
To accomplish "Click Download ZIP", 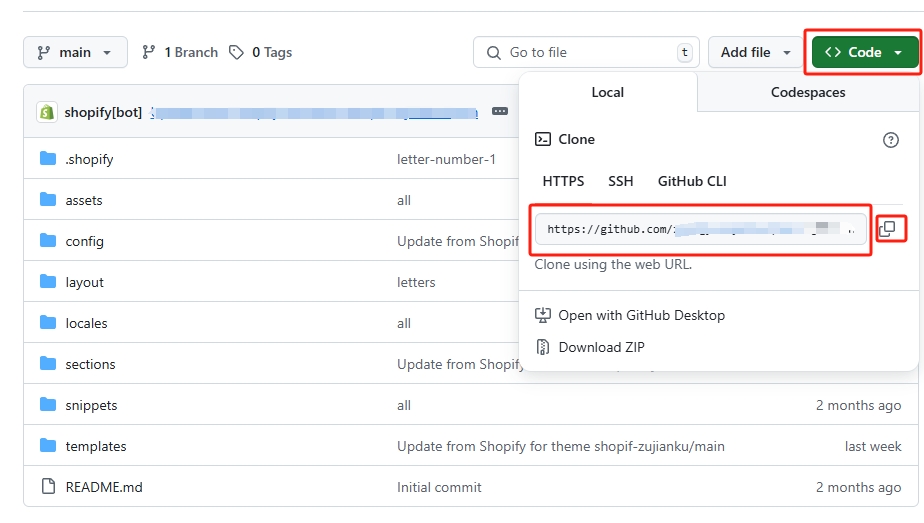I will pos(590,347).
